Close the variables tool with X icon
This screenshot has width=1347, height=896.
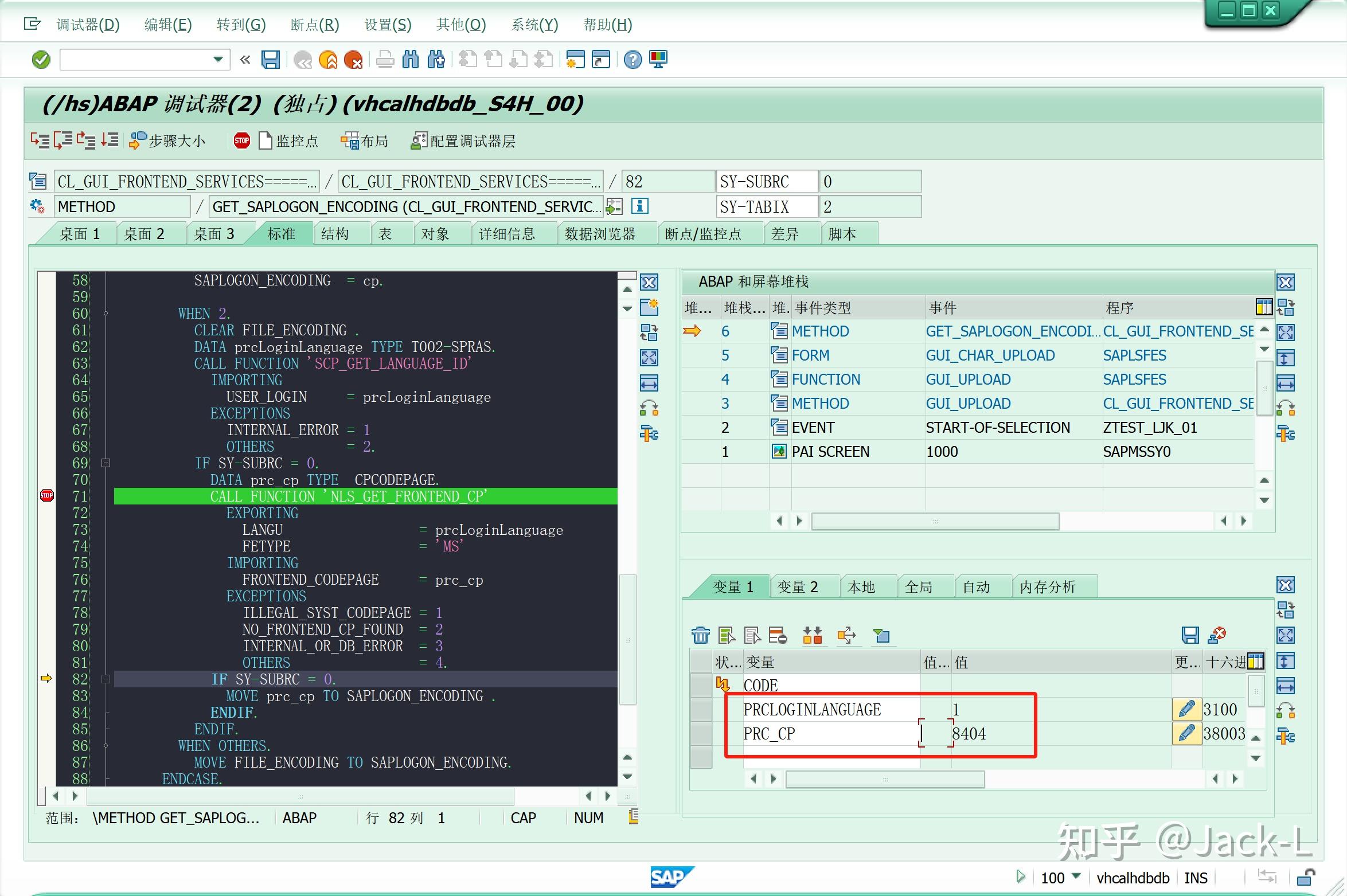[1285, 585]
